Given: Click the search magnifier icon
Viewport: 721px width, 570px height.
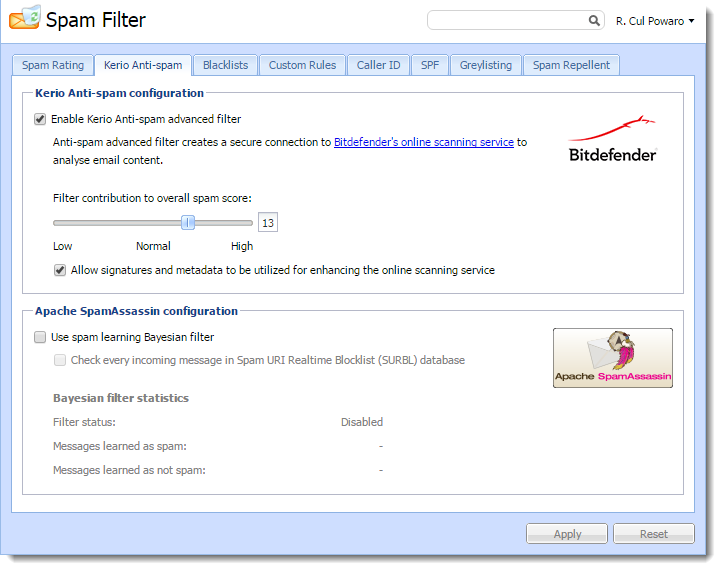Looking at the screenshot, I should click(x=594, y=20).
